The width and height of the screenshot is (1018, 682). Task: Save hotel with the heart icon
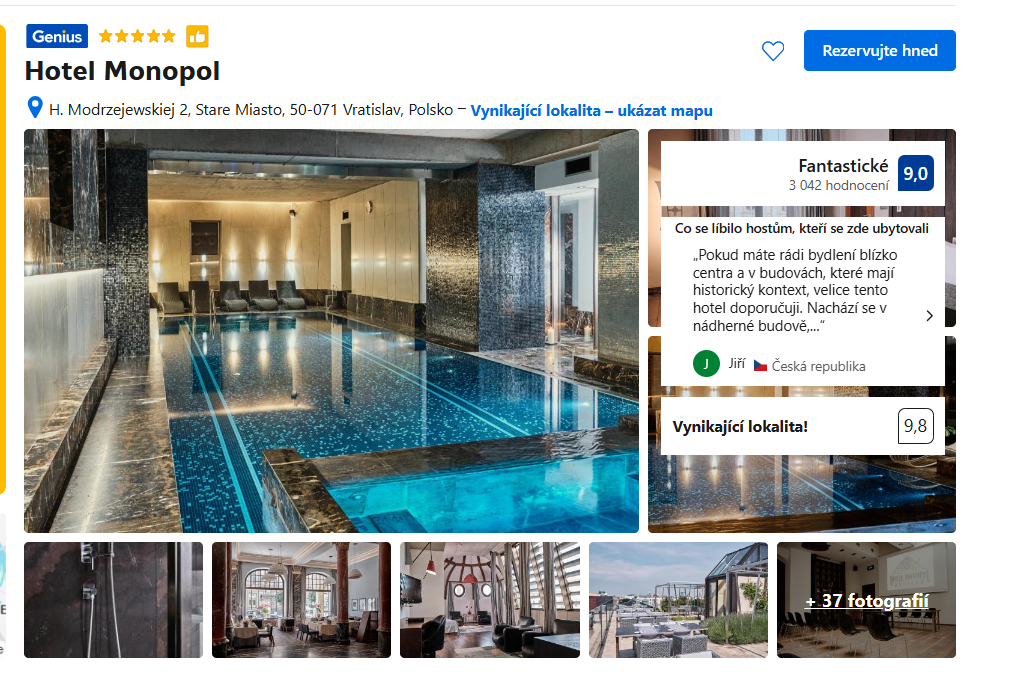tap(773, 51)
